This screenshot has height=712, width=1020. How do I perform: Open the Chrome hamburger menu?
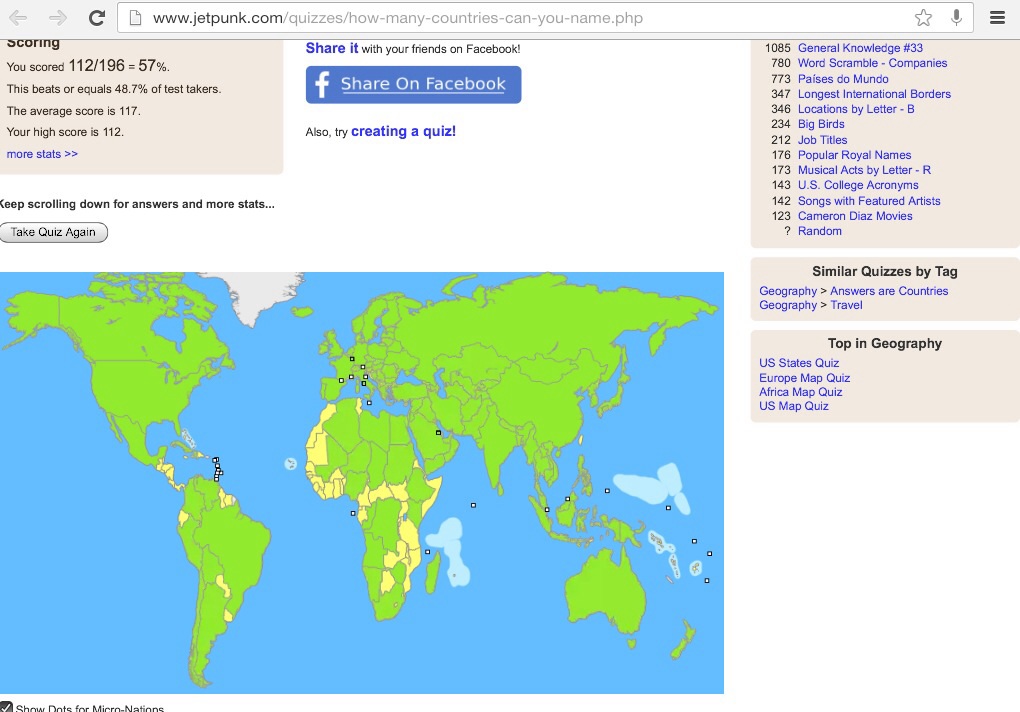pyautogui.click(x=996, y=18)
